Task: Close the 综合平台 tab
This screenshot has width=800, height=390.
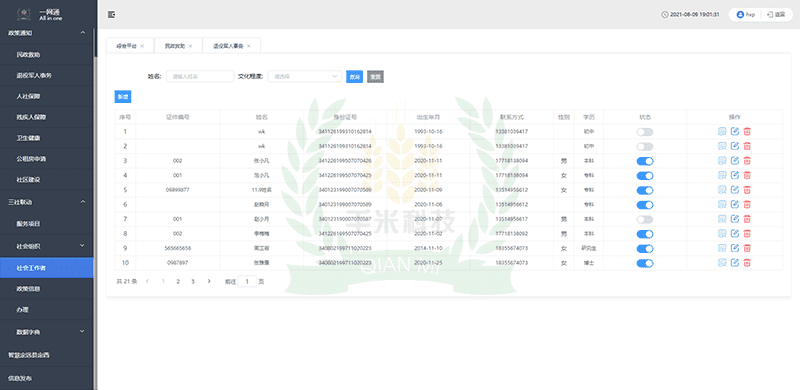Action: (x=142, y=46)
